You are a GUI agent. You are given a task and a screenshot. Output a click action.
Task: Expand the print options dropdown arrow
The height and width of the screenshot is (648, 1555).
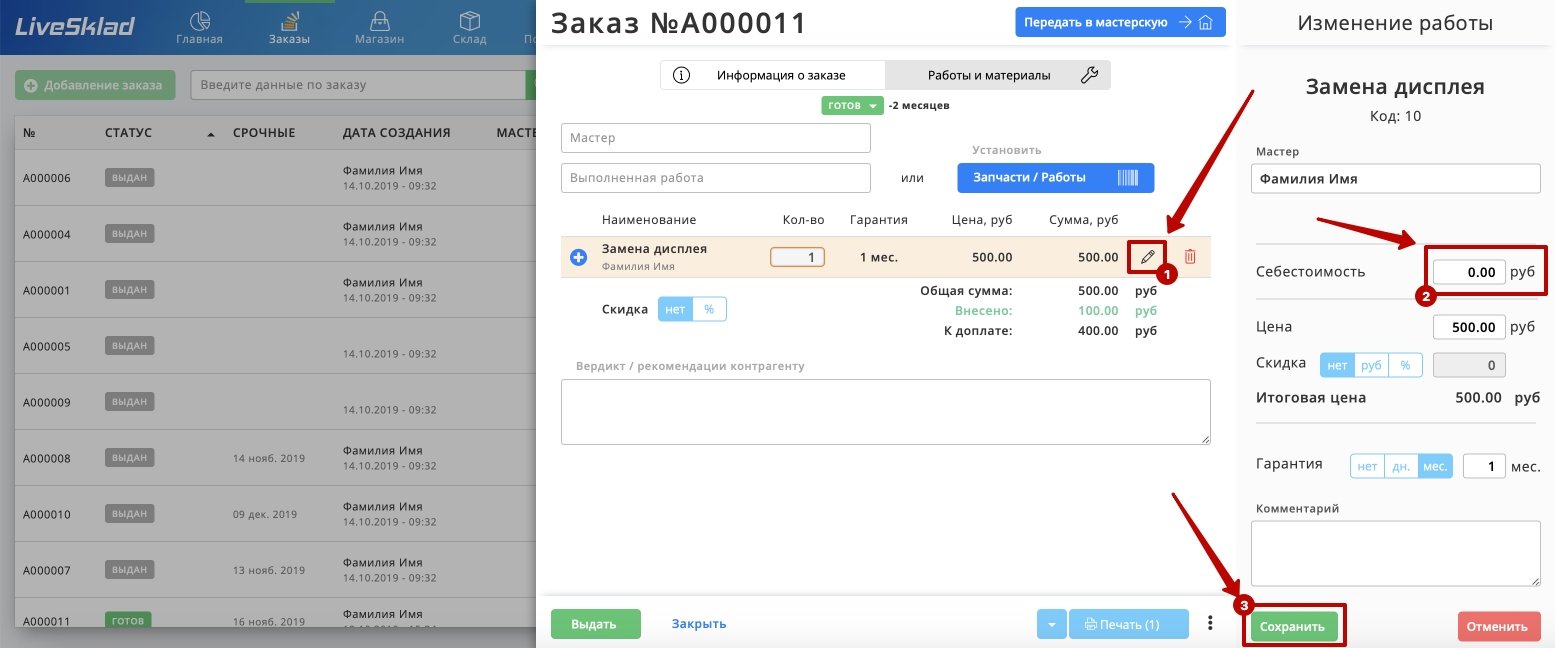pyautogui.click(x=1051, y=624)
